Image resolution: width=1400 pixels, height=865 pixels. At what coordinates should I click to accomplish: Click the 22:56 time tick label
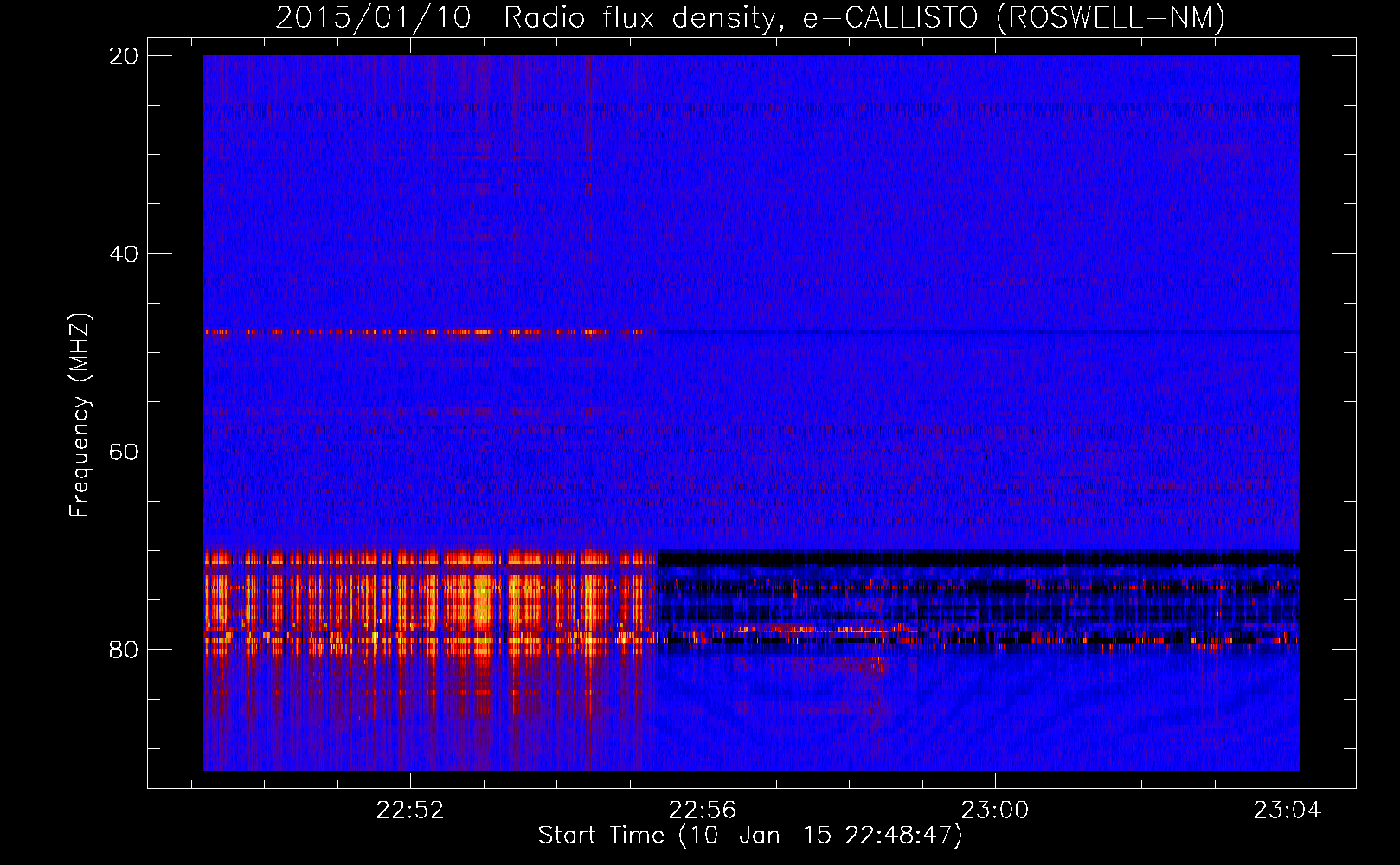(x=703, y=810)
